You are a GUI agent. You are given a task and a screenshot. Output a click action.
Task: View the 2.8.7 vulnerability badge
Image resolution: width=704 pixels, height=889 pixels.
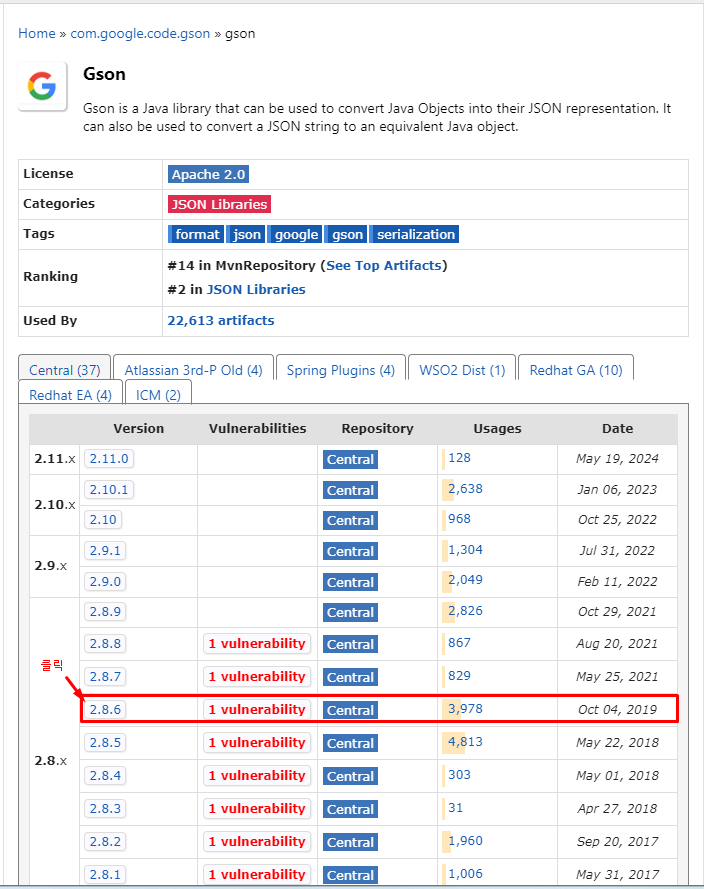pyautogui.click(x=257, y=676)
